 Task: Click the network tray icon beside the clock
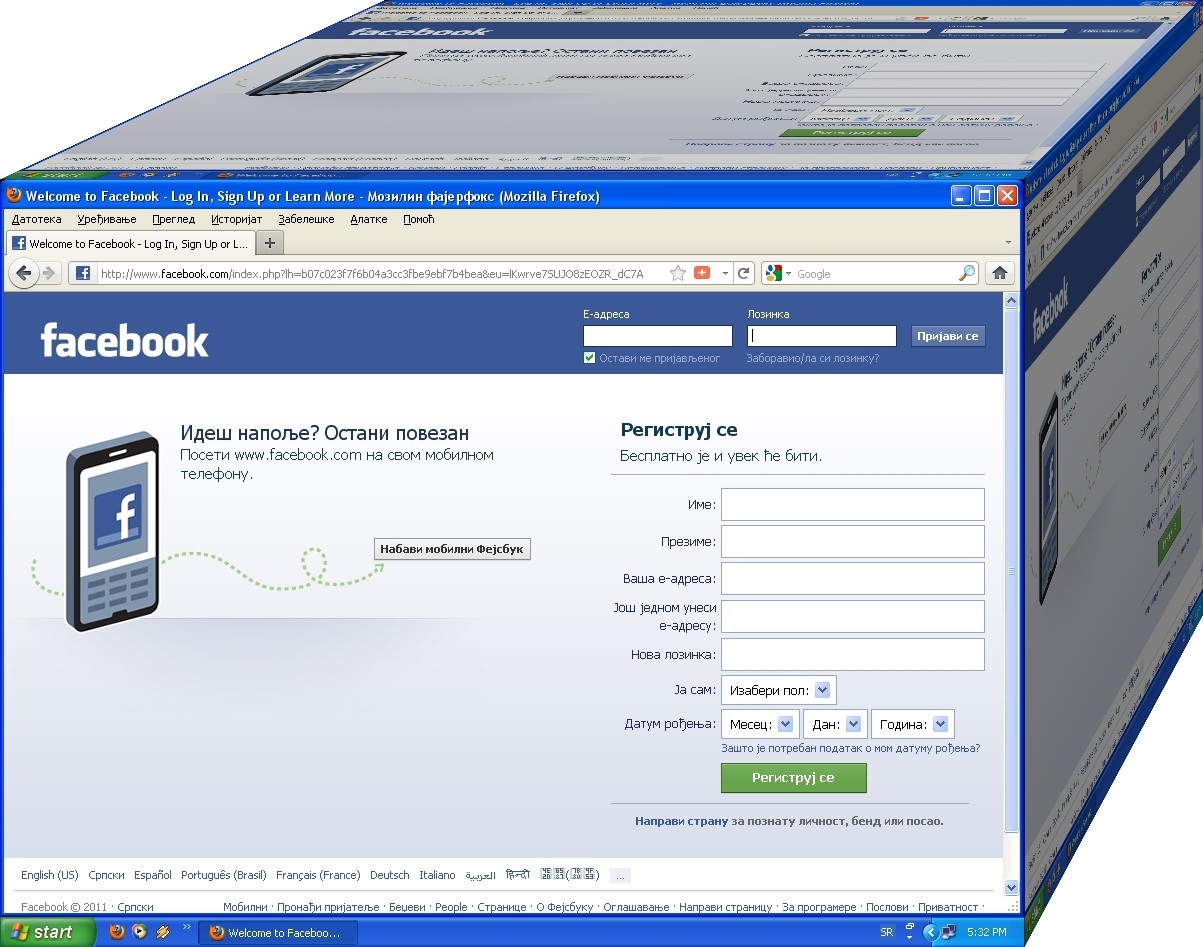coord(947,932)
